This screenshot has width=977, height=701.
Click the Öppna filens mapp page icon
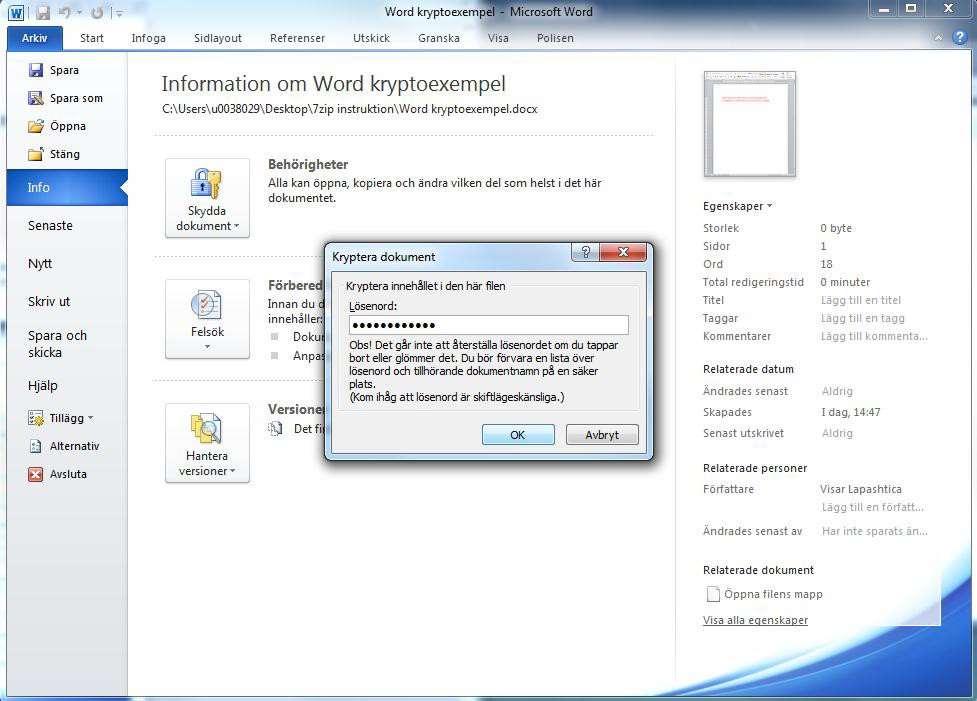713,594
